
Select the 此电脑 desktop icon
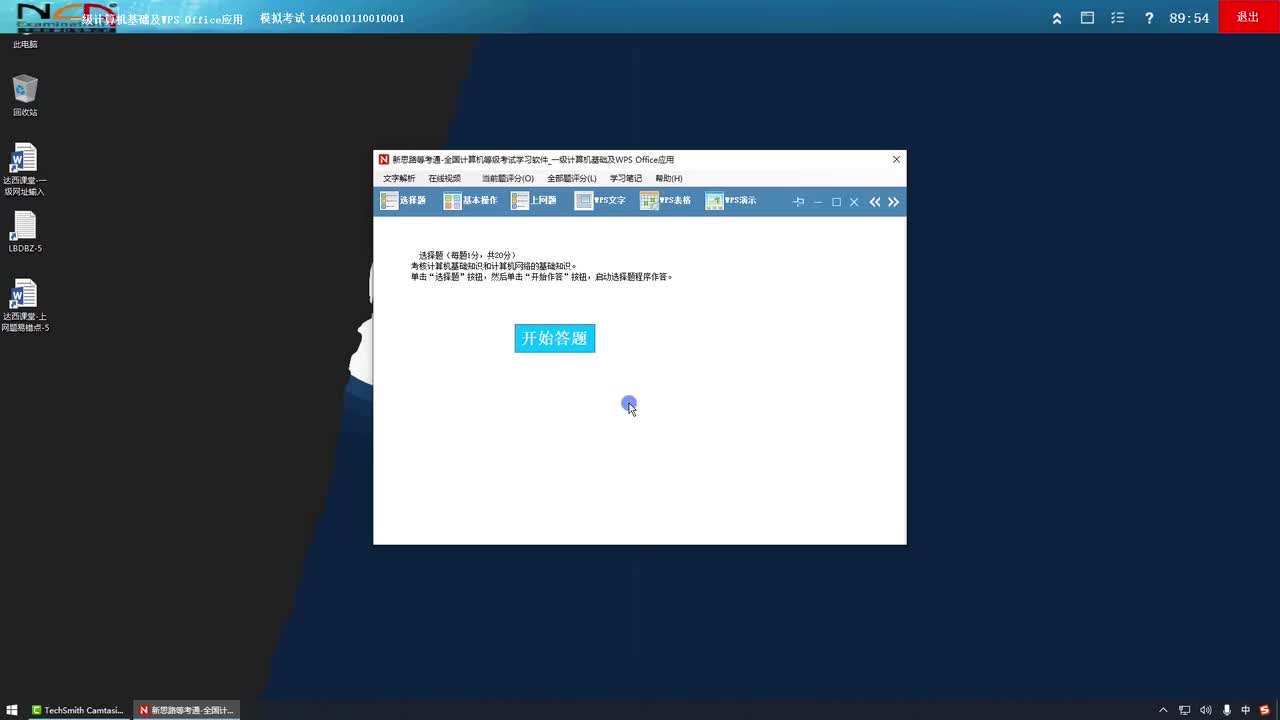pyautogui.click(x=25, y=40)
